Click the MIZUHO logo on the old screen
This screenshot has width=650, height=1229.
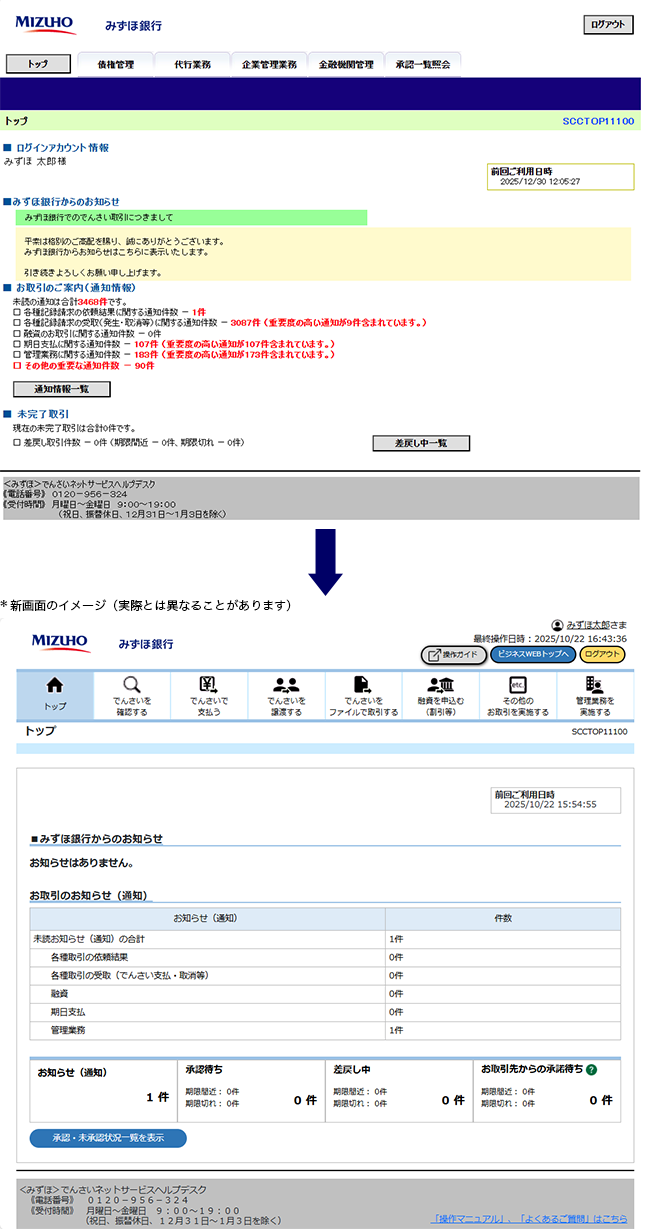45,23
